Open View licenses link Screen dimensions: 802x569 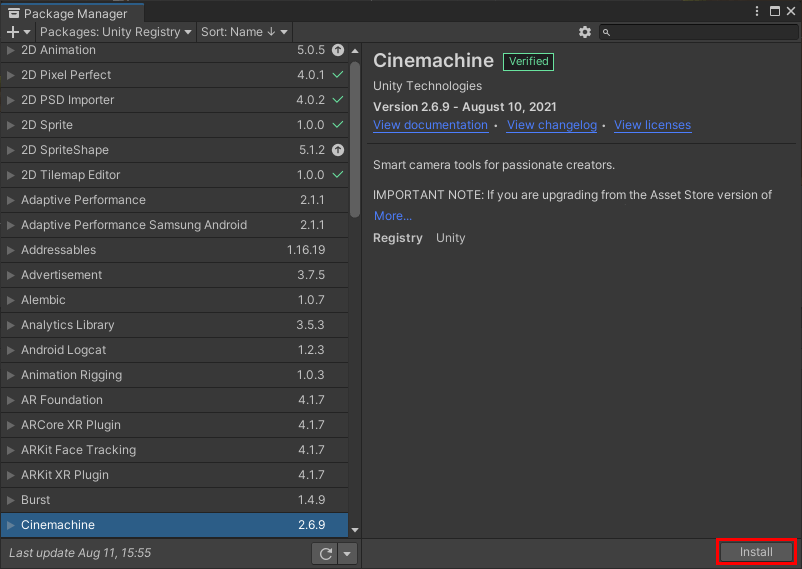tap(652, 125)
